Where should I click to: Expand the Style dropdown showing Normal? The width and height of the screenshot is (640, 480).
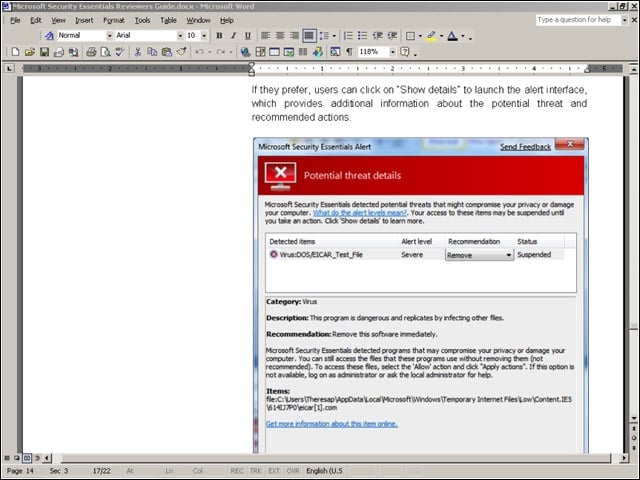pyautogui.click(x=109, y=36)
